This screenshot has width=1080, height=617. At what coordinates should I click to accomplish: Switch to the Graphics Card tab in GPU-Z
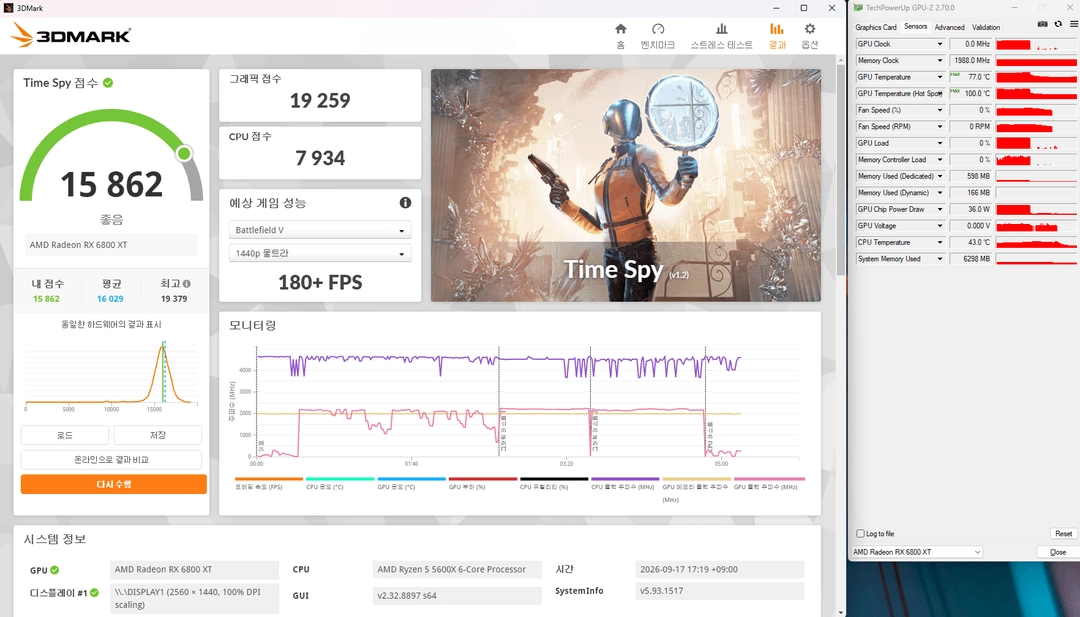[875, 28]
